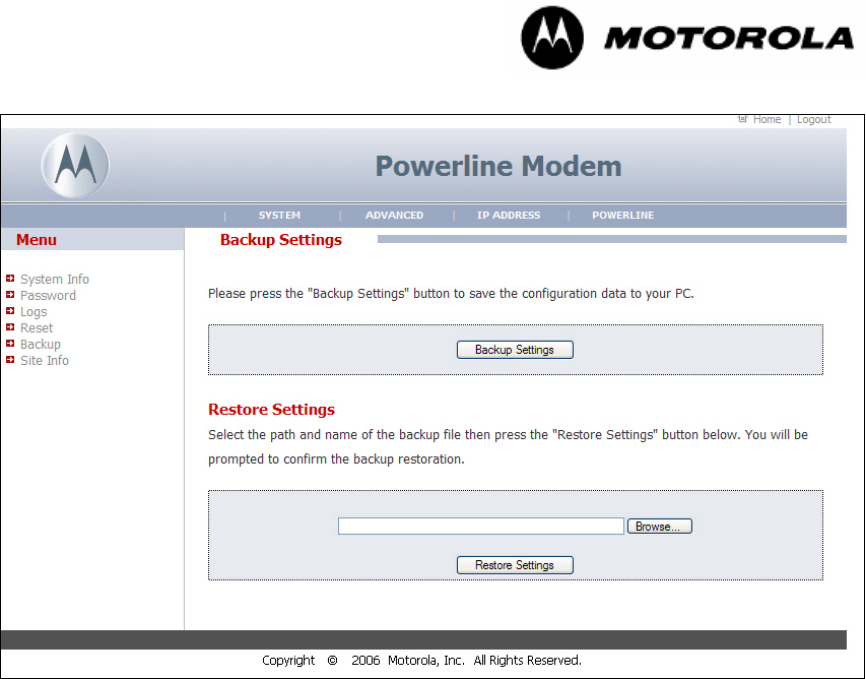The width and height of the screenshot is (866, 679).
Task: Click the red arrow icon beside Backup
Action: pyautogui.click(x=10, y=344)
